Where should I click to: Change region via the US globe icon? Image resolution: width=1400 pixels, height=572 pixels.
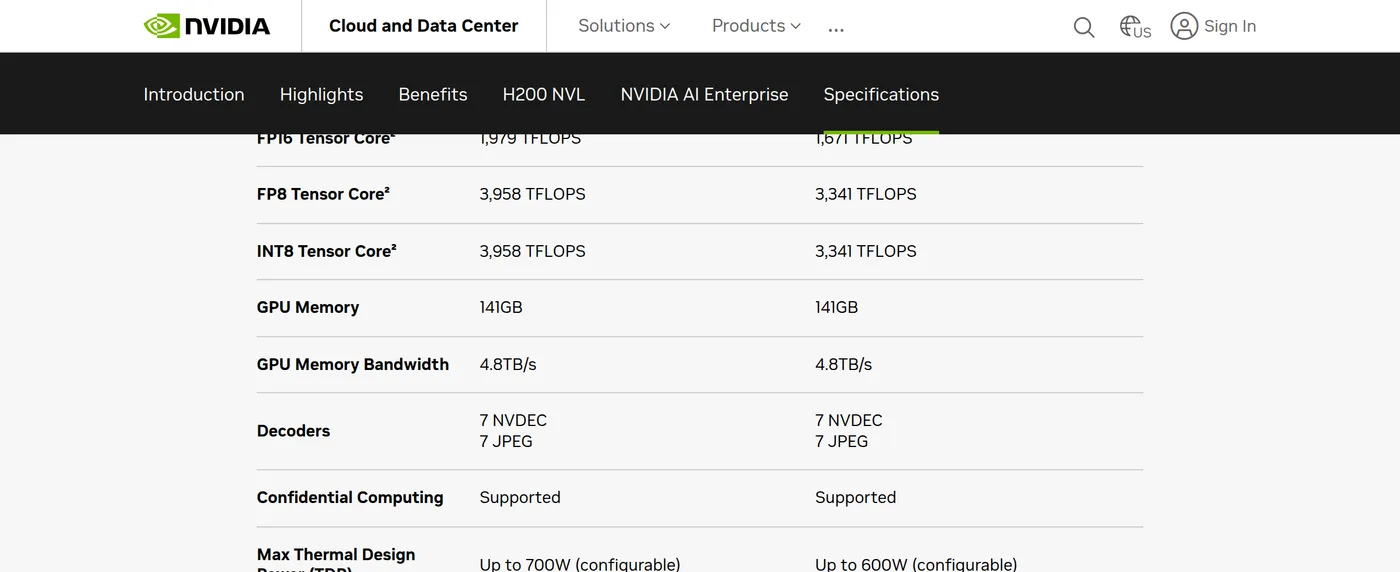click(1135, 27)
